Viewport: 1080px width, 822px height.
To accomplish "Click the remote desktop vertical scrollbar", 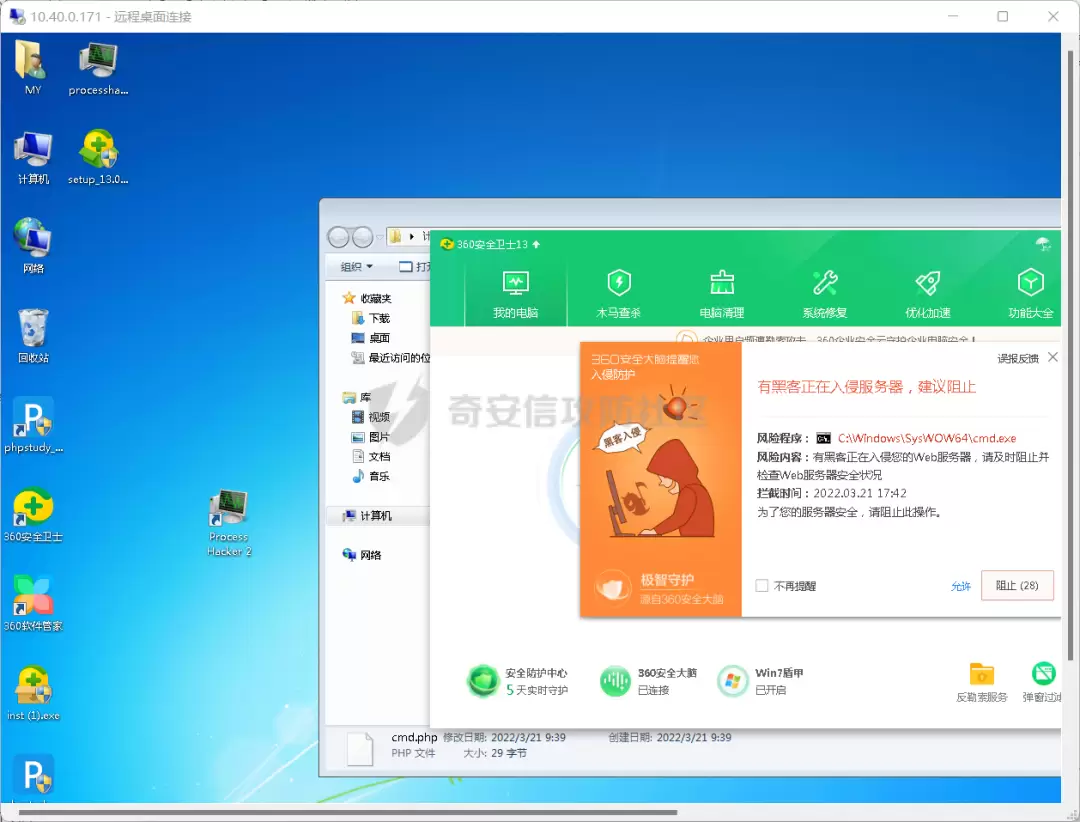I will [x=1070, y=356].
